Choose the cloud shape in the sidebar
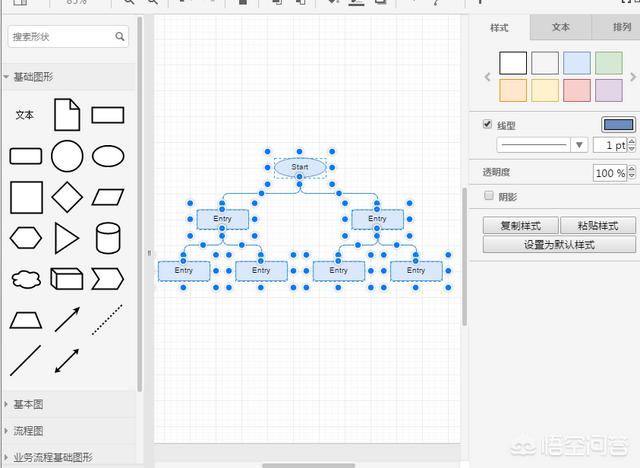The image size is (640, 468). (x=26, y=279)
